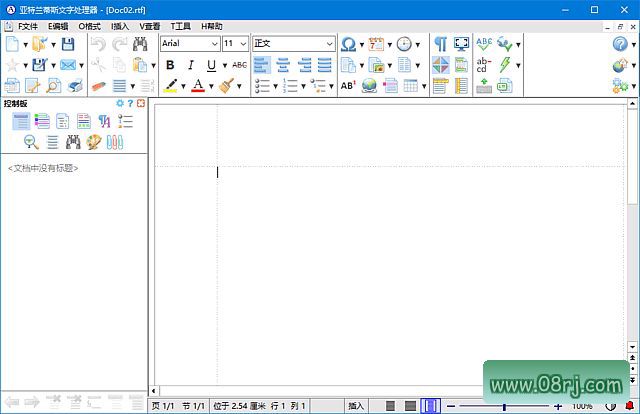Toggle bold formatting
Screen dimensions: 640x414
pos(170,65)
